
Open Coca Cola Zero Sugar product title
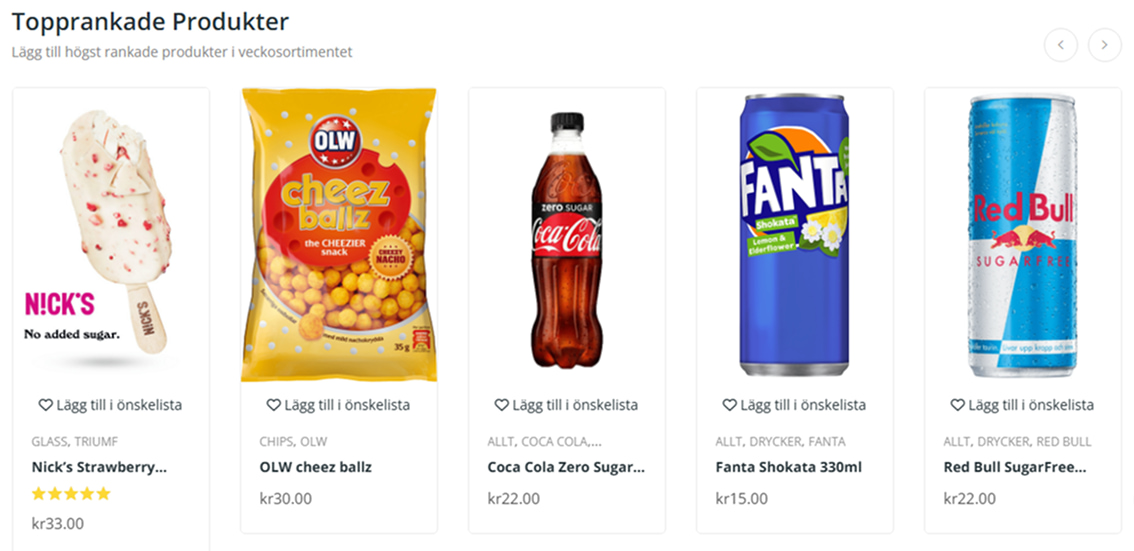(566, 467)
